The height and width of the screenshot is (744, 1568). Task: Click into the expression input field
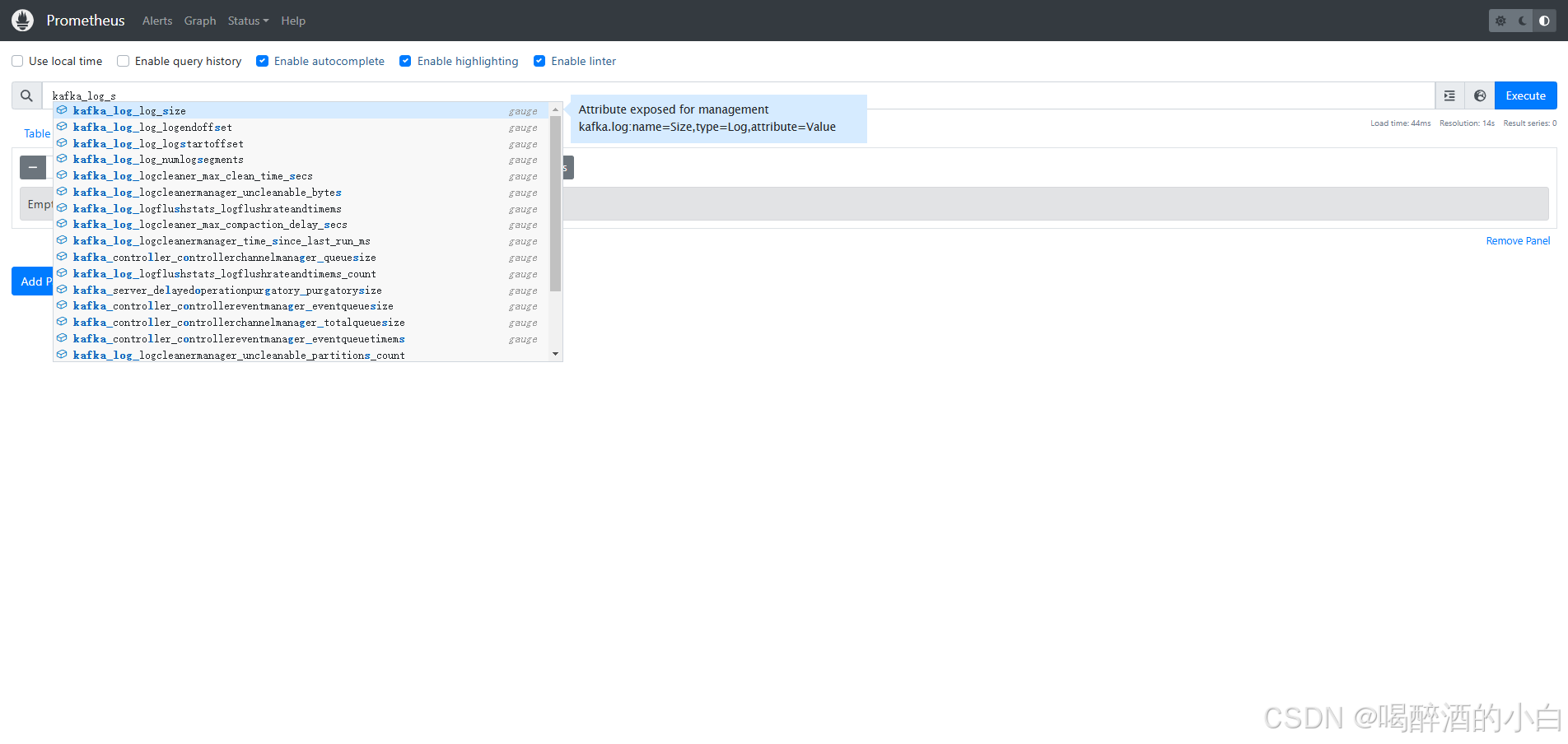pyautogui.click(x=739, y=95)
